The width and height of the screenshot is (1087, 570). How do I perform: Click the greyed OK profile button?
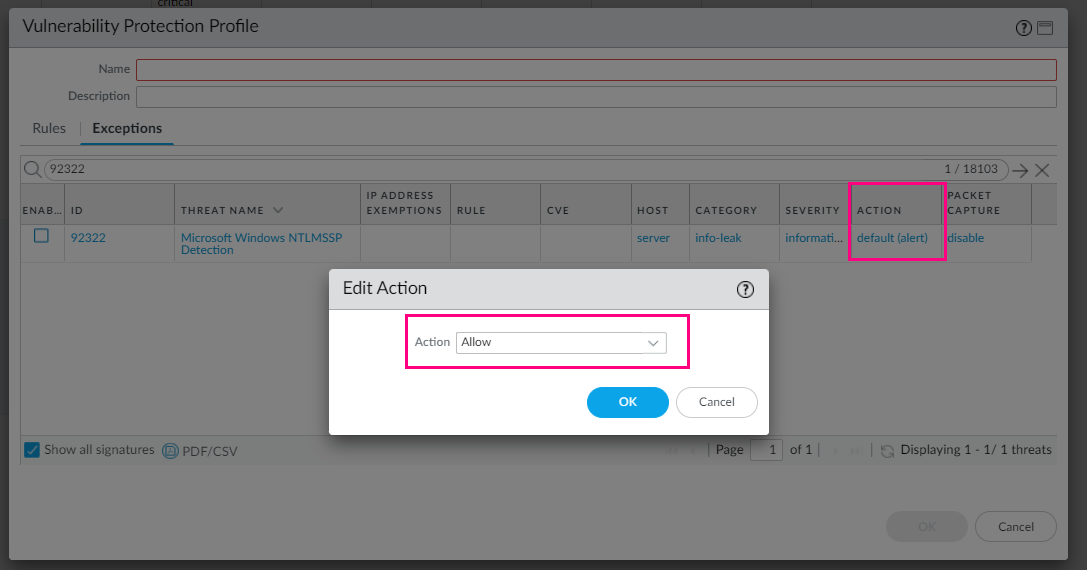[926, 527]
